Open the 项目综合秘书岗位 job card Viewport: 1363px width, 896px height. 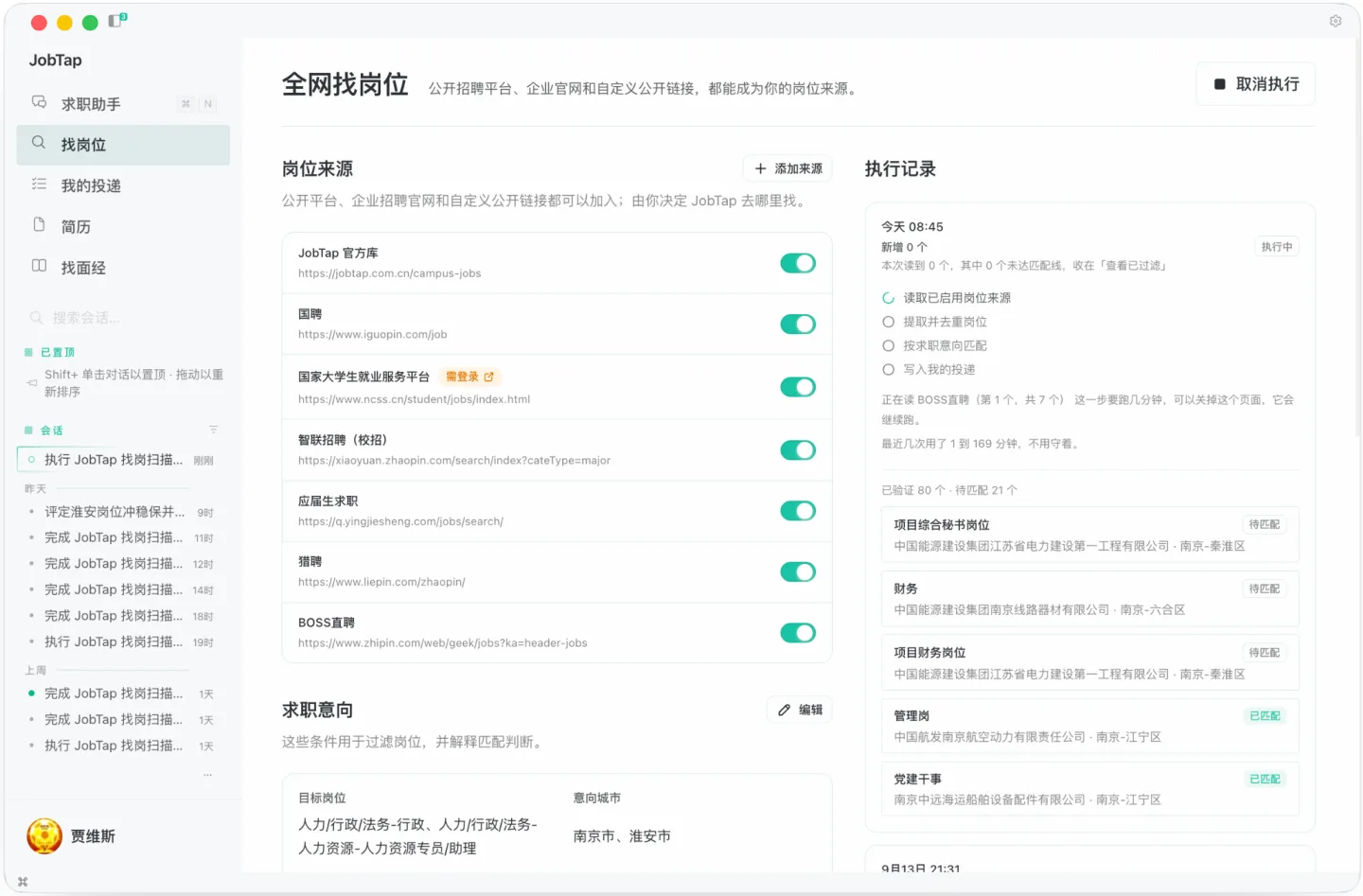[1090, 536]
